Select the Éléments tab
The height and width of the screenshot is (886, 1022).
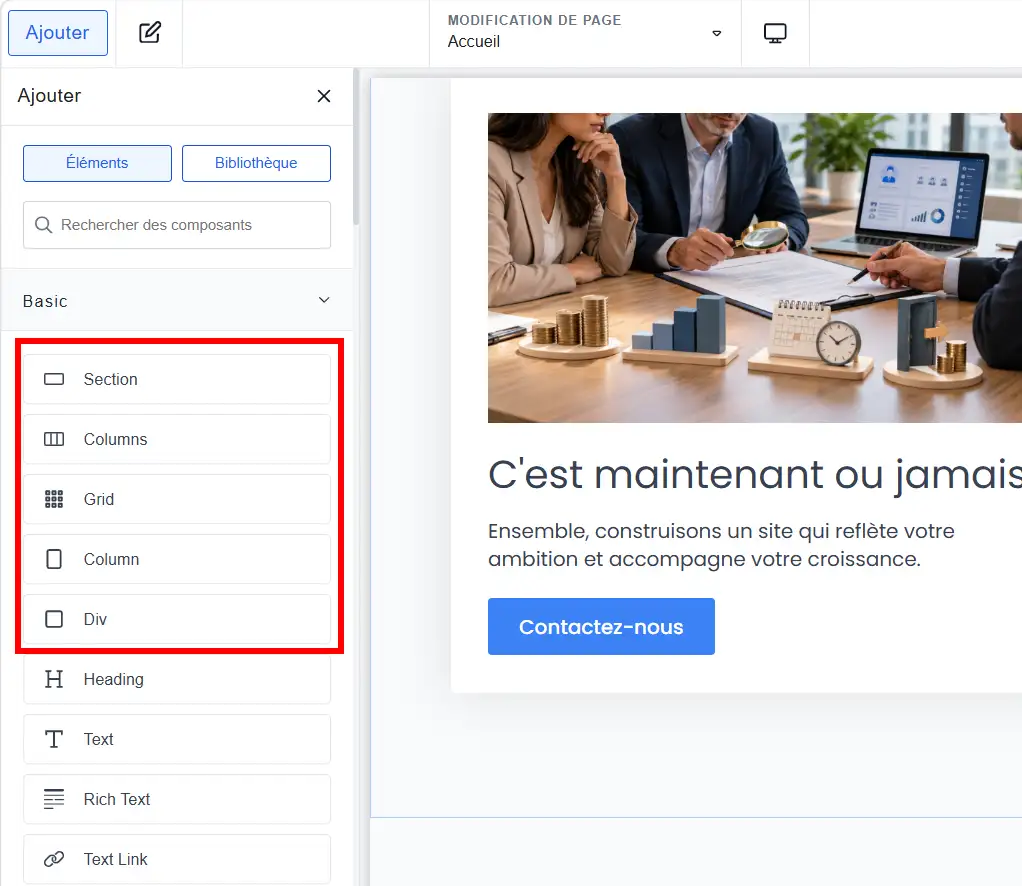pos(97,163)
